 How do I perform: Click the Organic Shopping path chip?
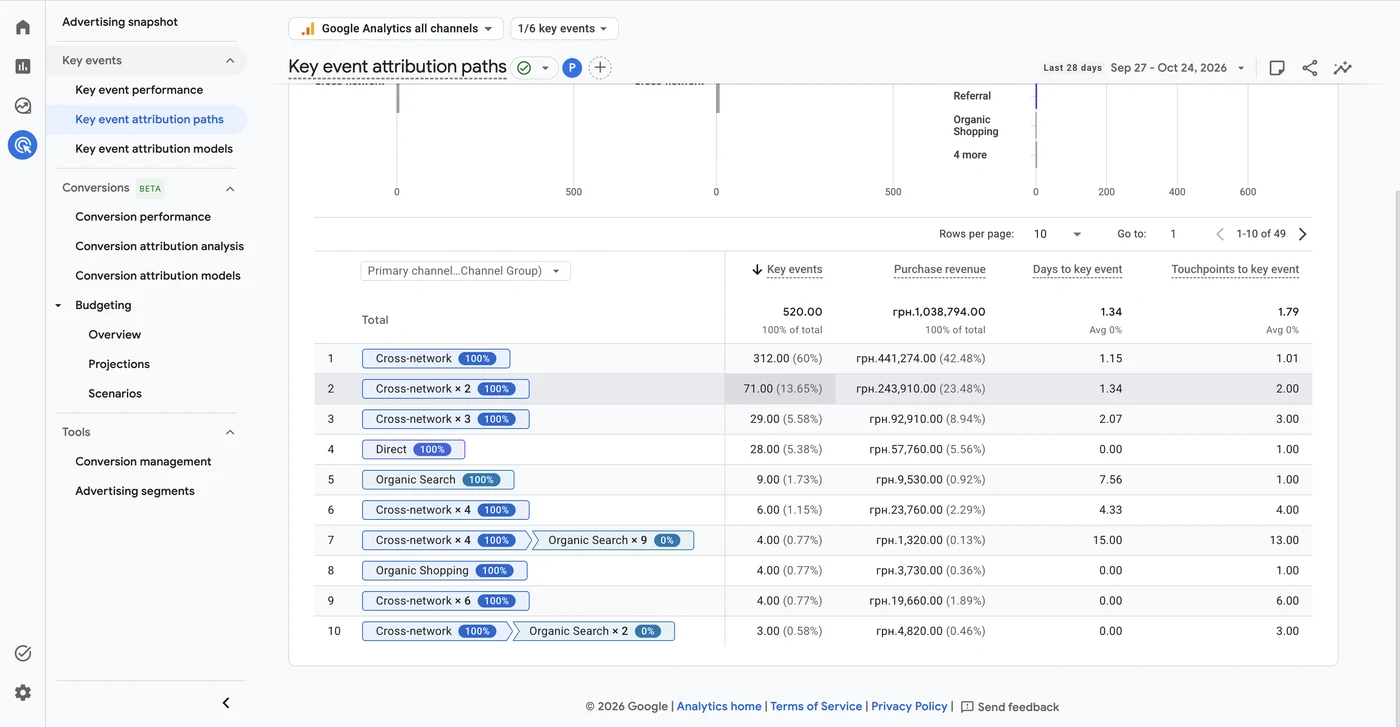pyautogui.click(x=444, y=571)
